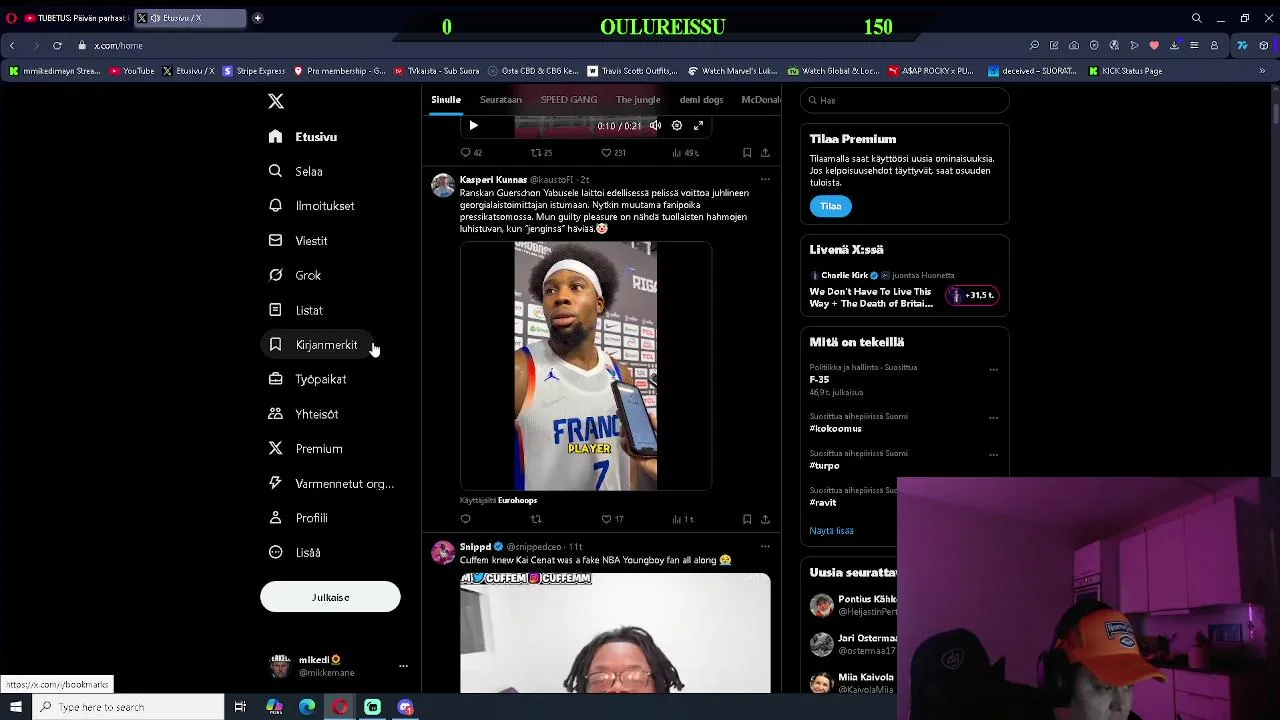Open options for #turpo trend
Image resolution: width=1280 pixels, height=720 pixels.
[x=993, y=455]
